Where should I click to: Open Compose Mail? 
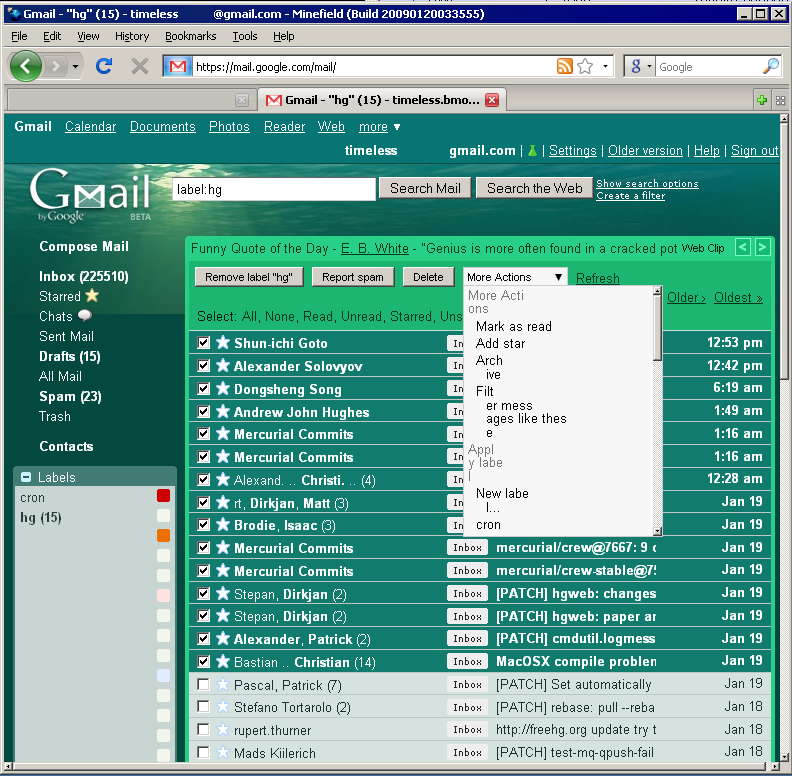pyautogui.click(x=84, y=246)
